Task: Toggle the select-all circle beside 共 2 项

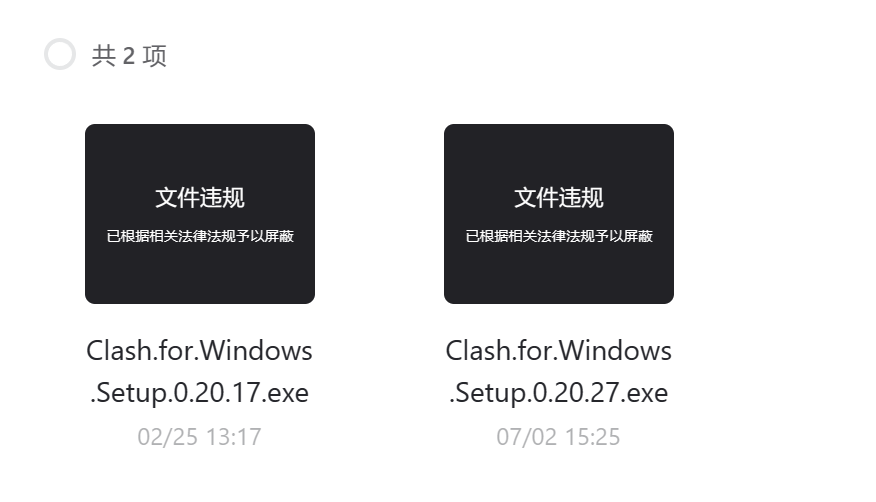Action: [60, 54]
